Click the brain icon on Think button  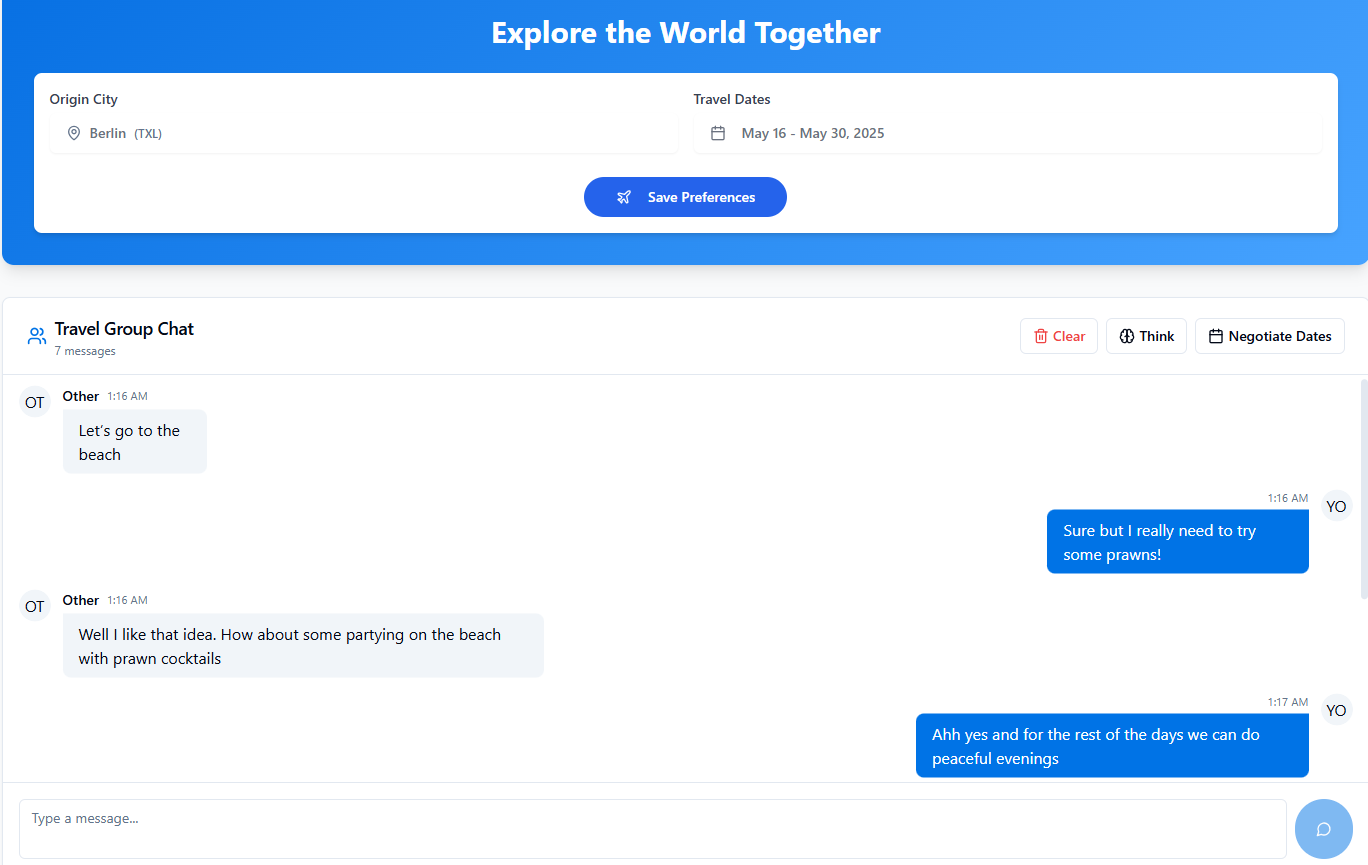tap(1127, 336)
